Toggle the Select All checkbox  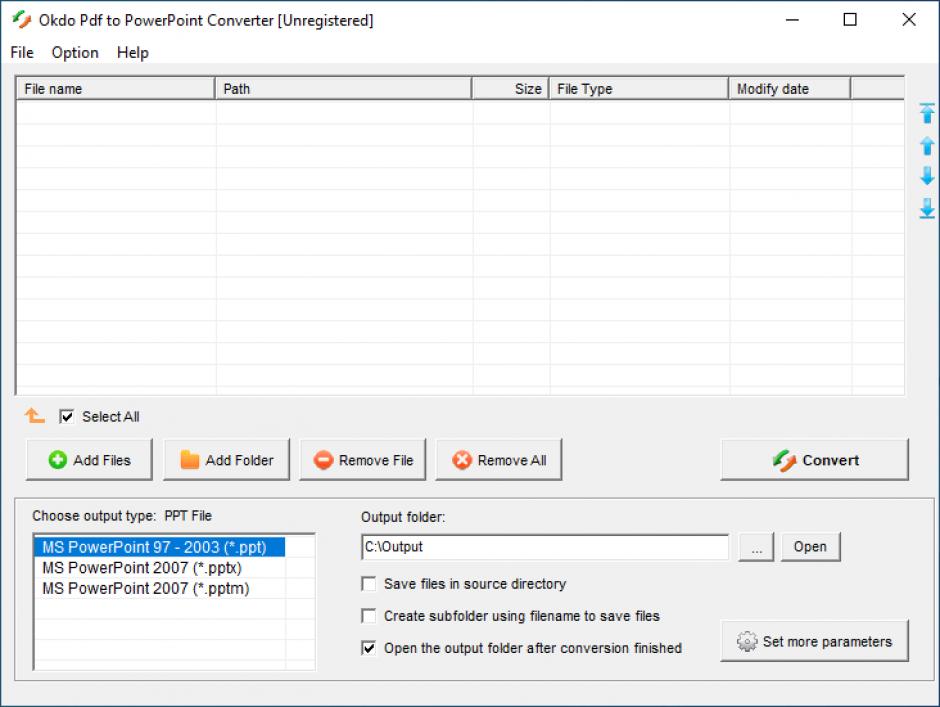tap(67, 416)
